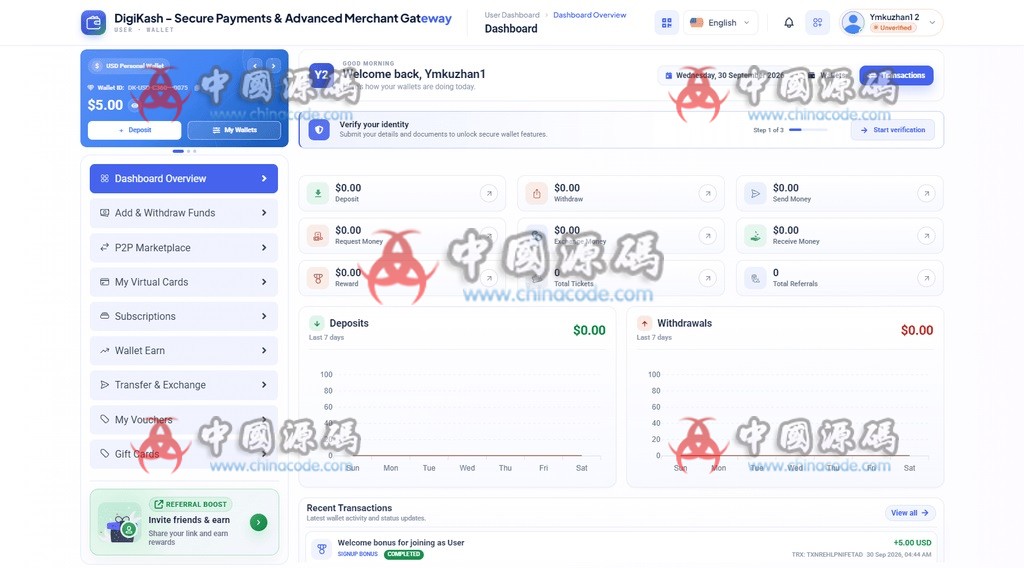Click the COMPLETED status badge
This screenshot has width=1024, height=568.
[404, 554]
